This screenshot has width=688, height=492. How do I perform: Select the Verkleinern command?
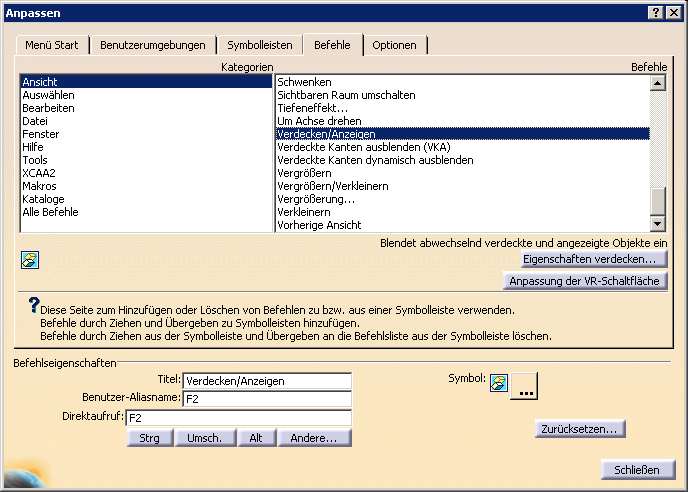pyautogui.click(x=462, y=212)
